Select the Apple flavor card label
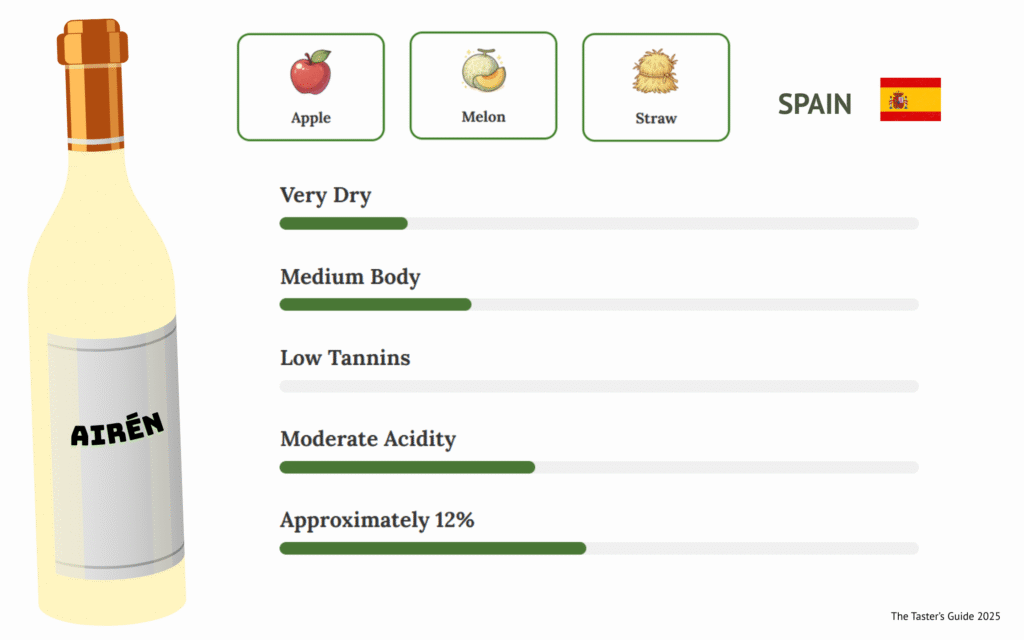 (310, 118)
